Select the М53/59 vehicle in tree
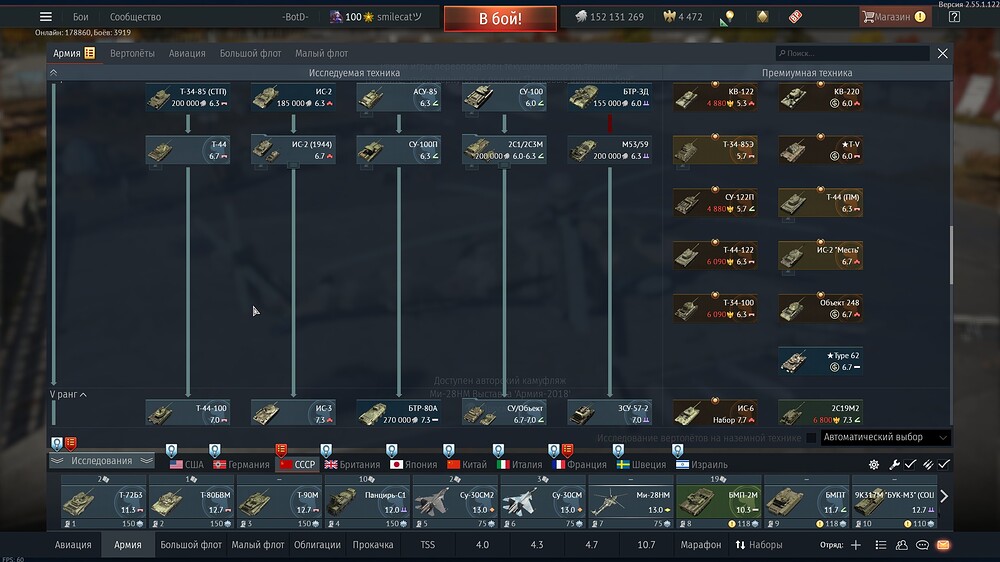This screenshot has width=1000, height=562. pos(610,150)
